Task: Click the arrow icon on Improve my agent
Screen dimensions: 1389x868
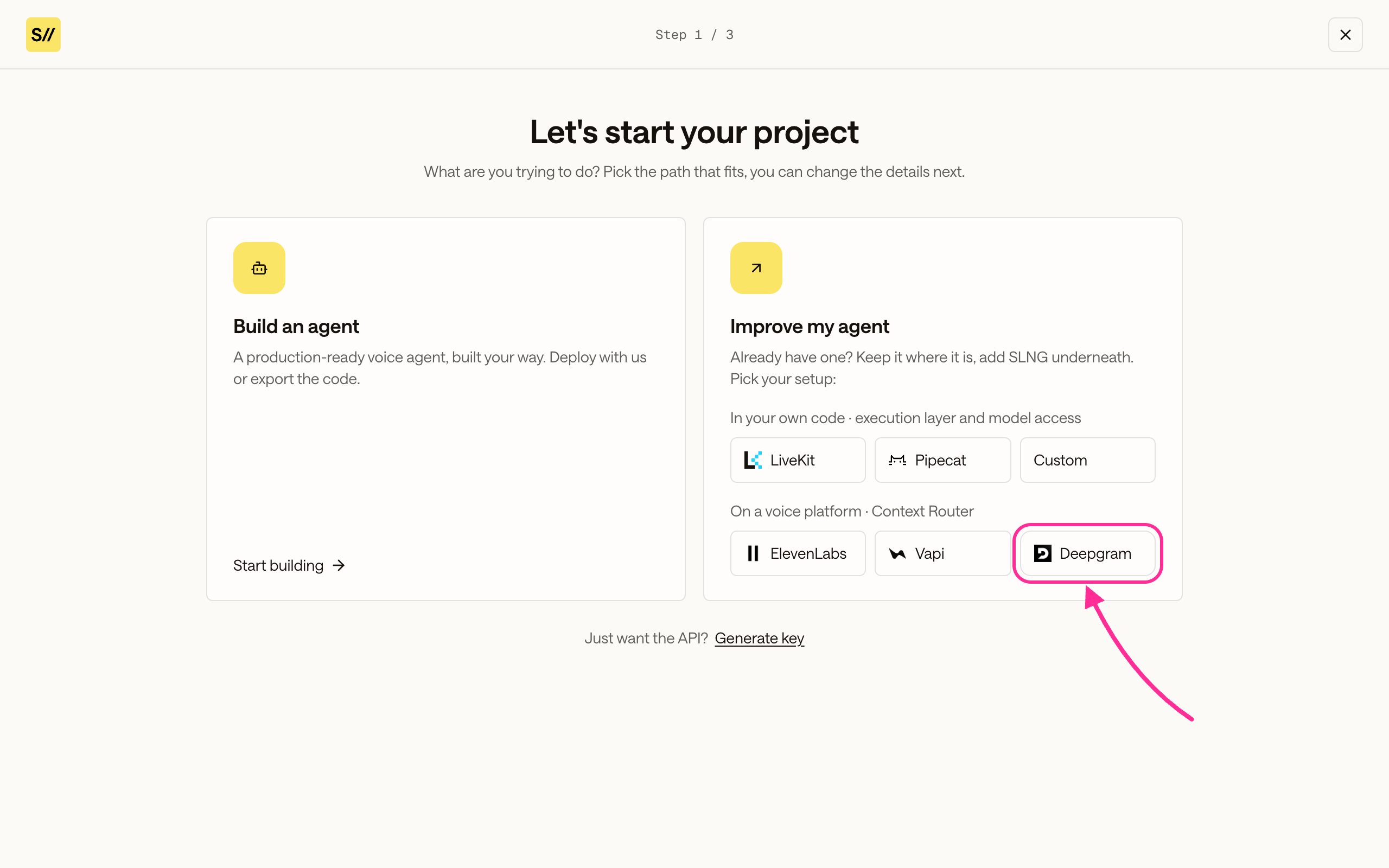Action: click(756, 268)
